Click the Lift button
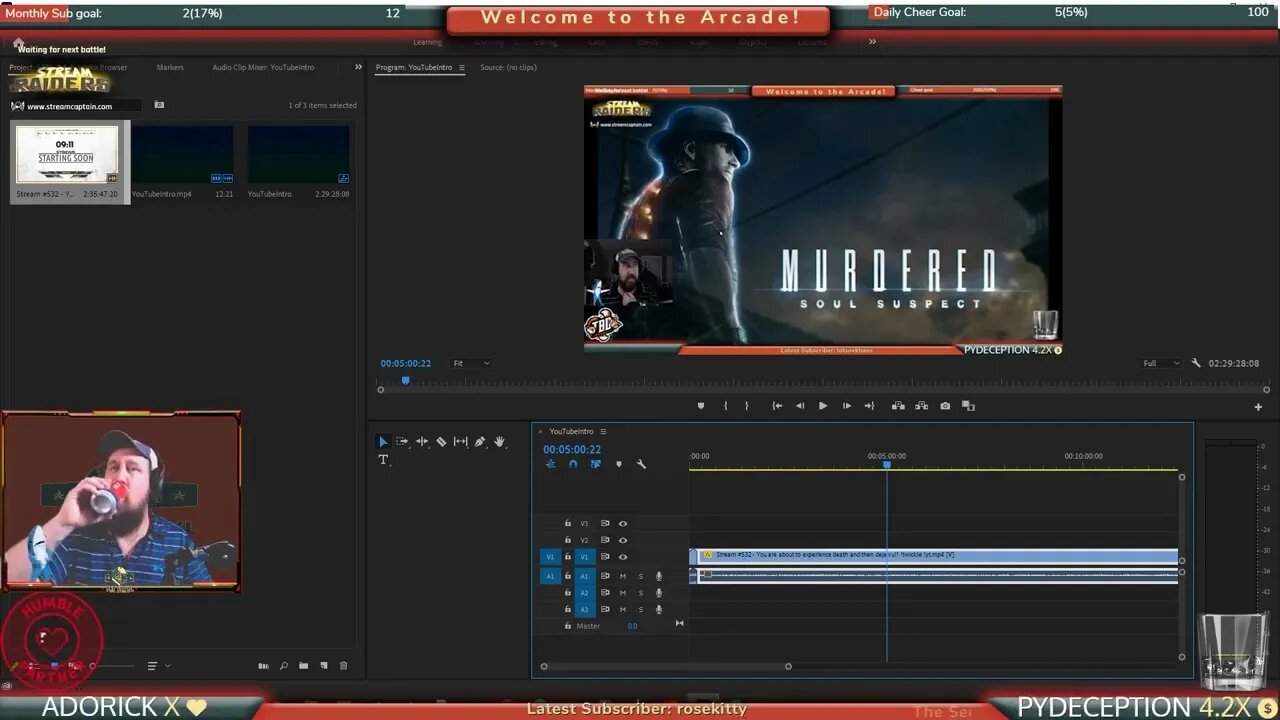The height and width of the screenshot is (720, 1280). click(x=898, y=406)
